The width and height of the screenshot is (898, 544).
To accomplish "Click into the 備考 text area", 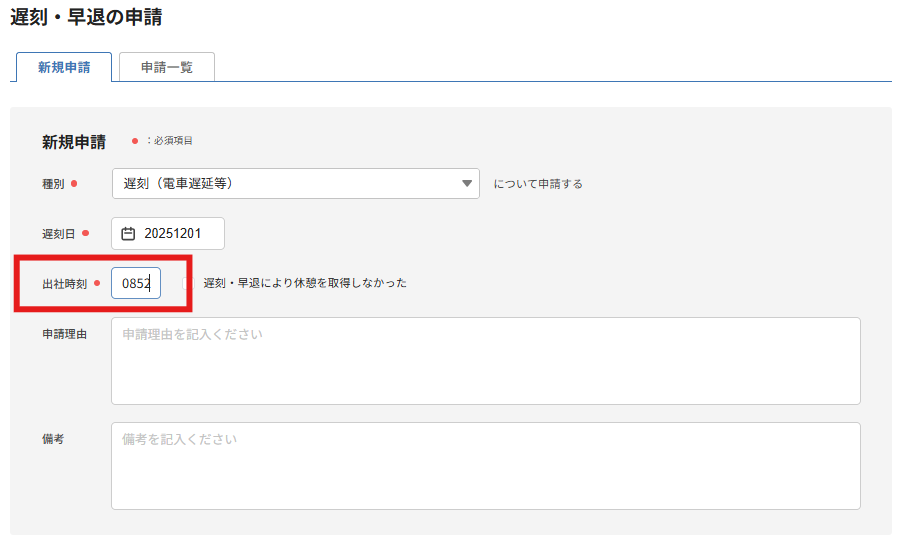I will 485,466.
